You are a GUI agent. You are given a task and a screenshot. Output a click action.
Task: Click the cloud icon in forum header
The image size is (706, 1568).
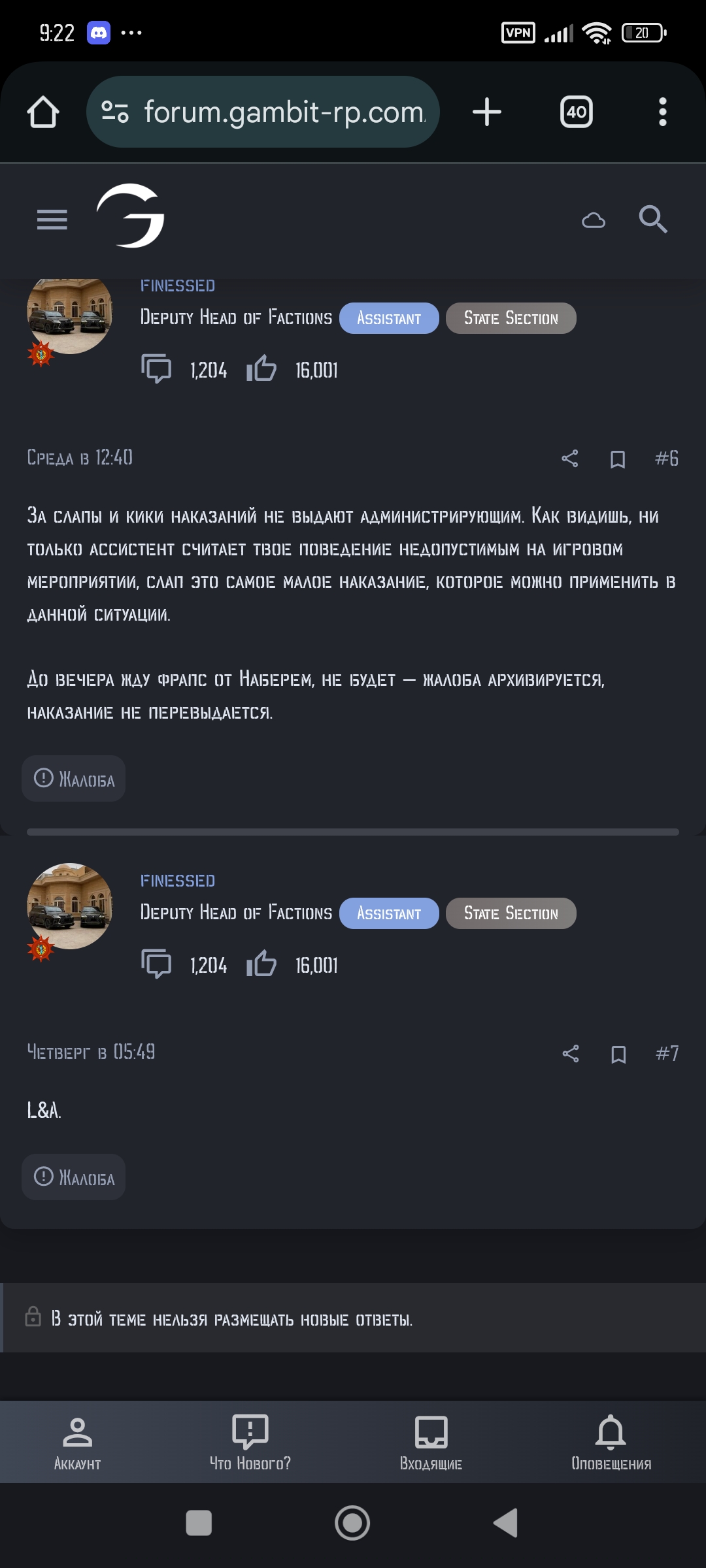594,221
